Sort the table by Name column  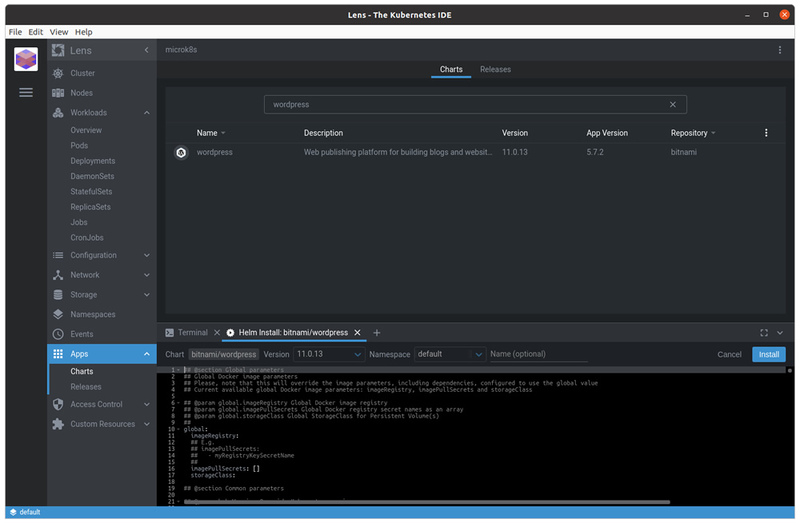click(211, 133)
